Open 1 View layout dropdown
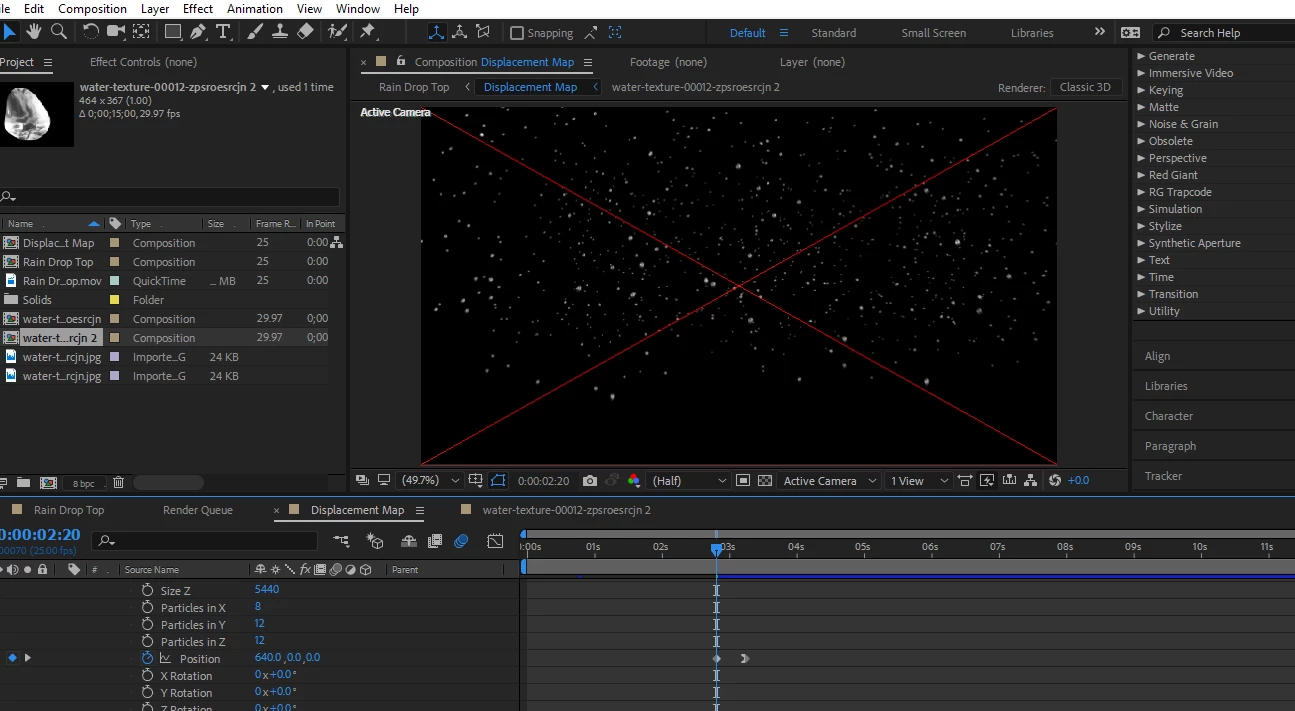1295x711 pixels. 918,481
